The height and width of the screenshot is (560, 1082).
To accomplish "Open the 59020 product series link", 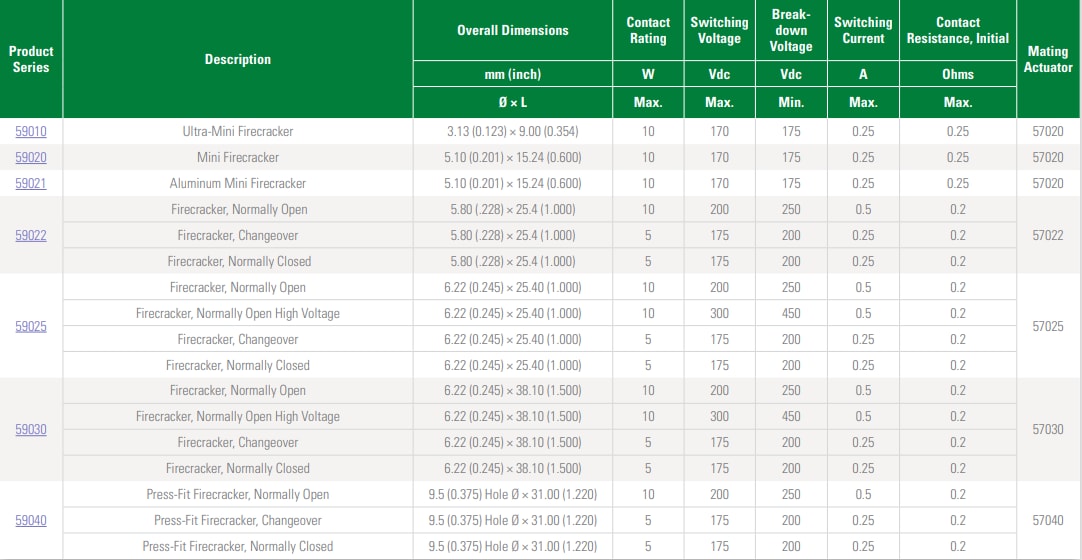I will (31, 157).
